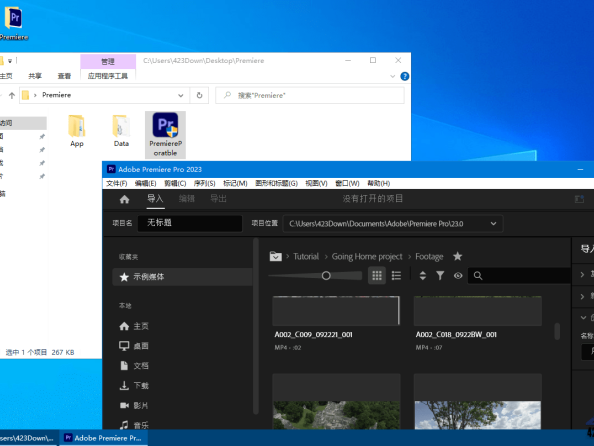Switch to Adobe Premiere Pro taskbar button
The image size is (594, 446).
point(103,438)
